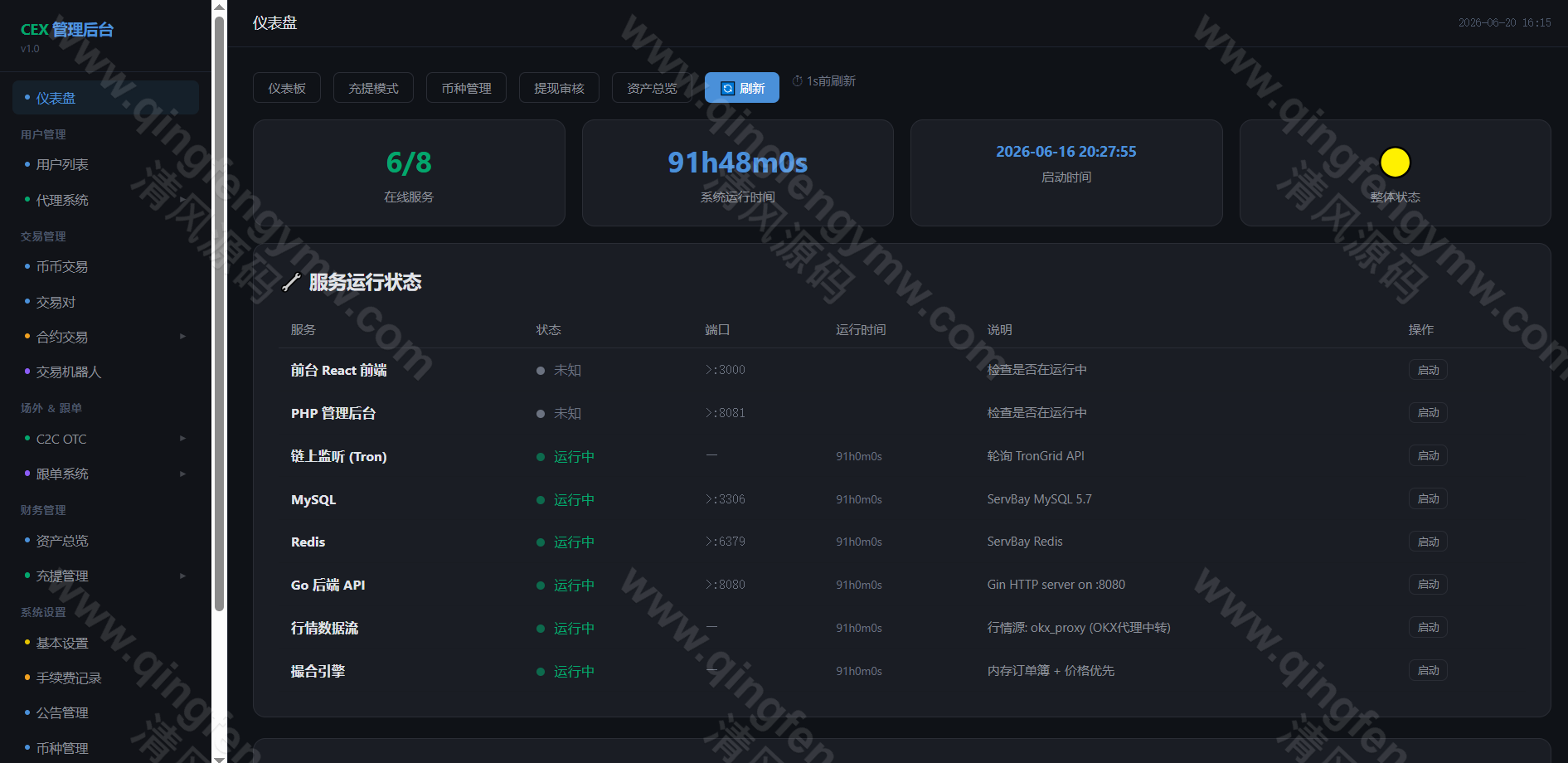Click the 2026-06-16 20:27:55 启动时间 value
This screenshot has height=763, width=1568.
coord(1066,152)
